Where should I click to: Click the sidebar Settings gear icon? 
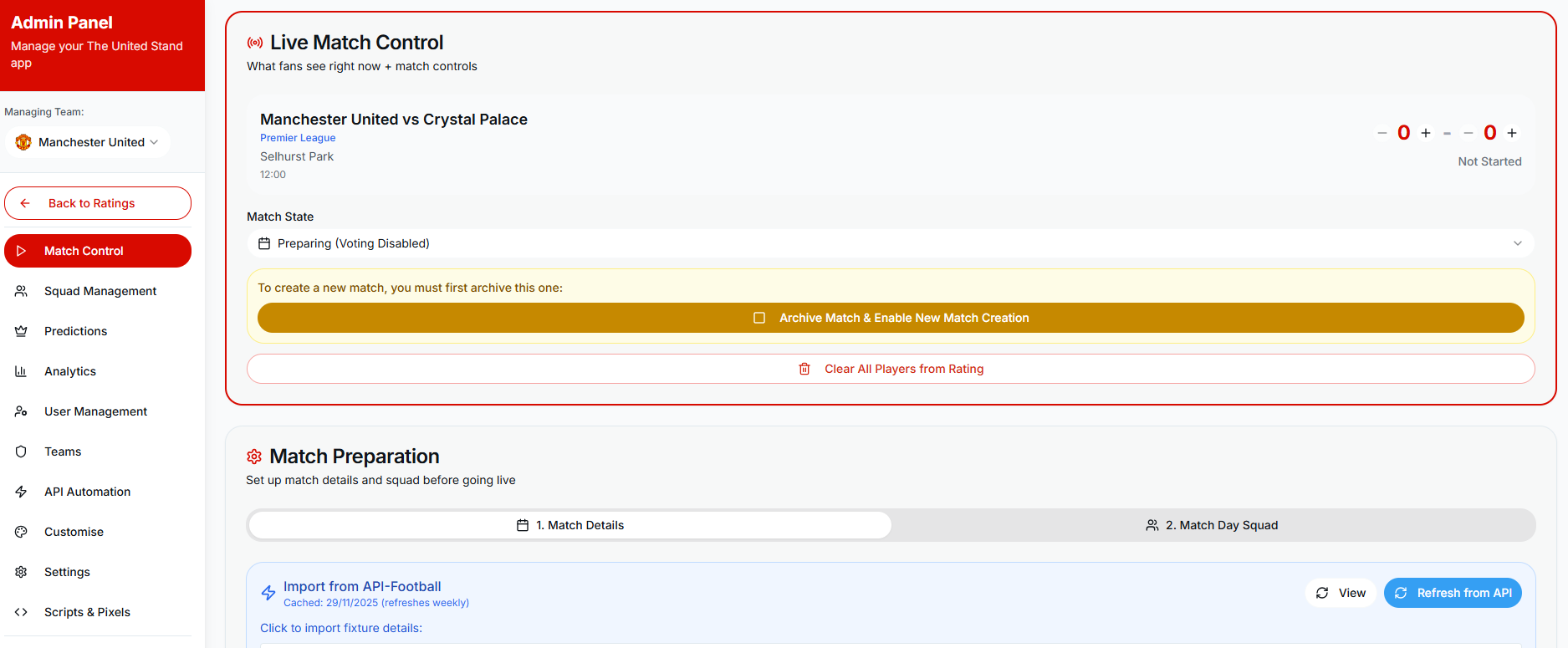(21, 572)
